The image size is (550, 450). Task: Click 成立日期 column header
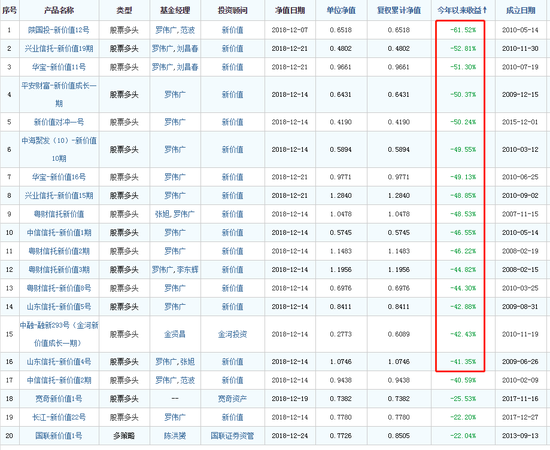(x=521, y=11)
